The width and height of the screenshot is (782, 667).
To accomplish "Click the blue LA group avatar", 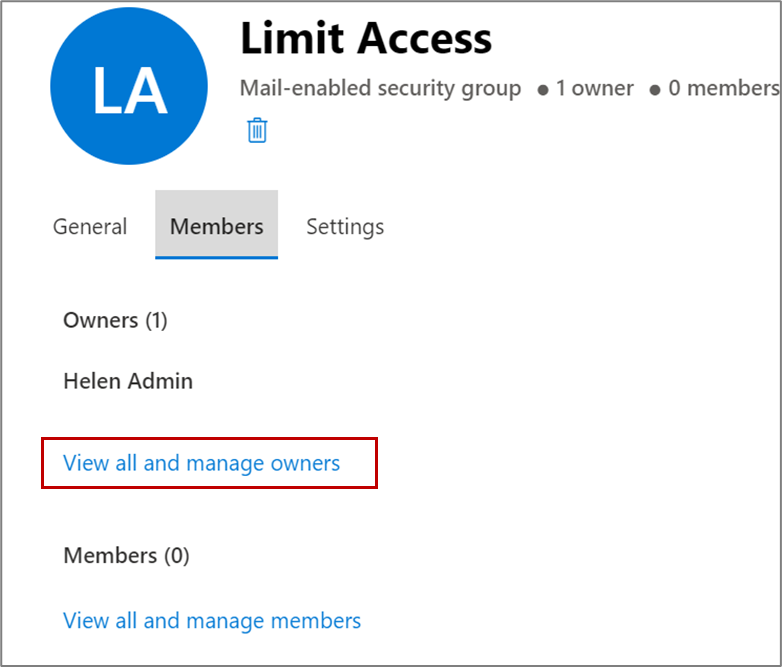I will point(129,87).
